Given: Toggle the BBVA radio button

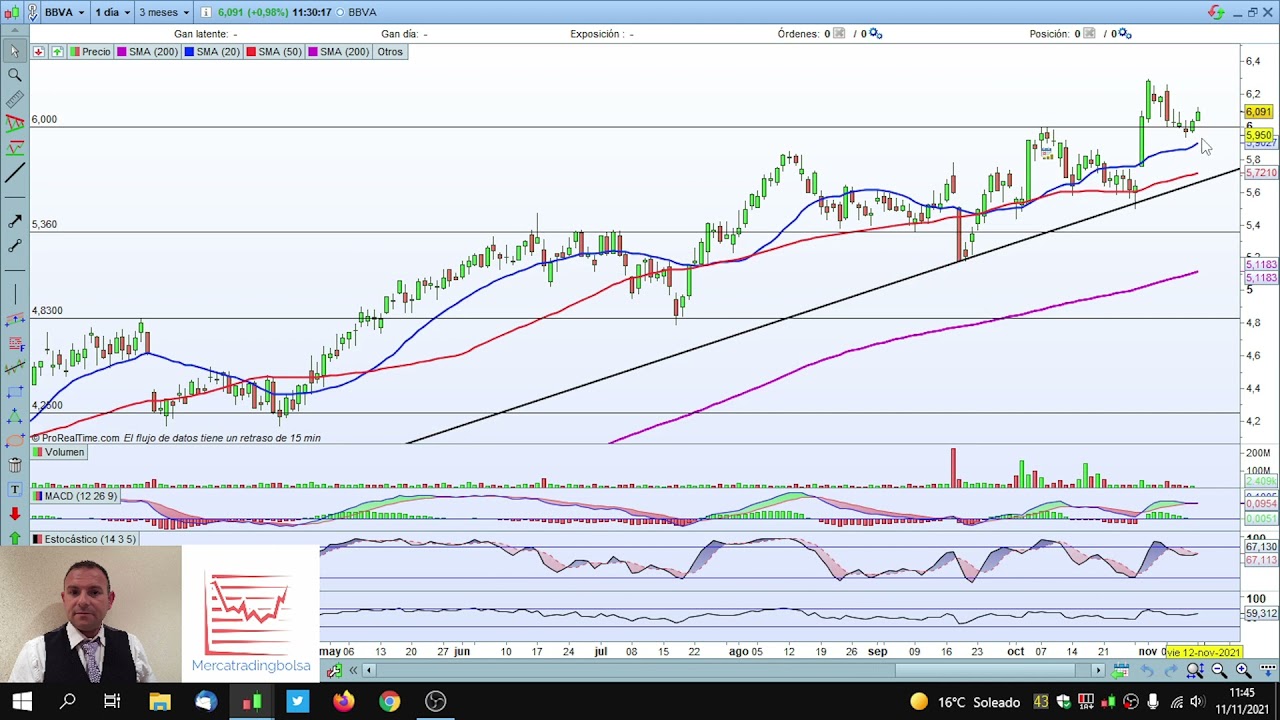Looking at the screenshot, I should click(340, 12).
